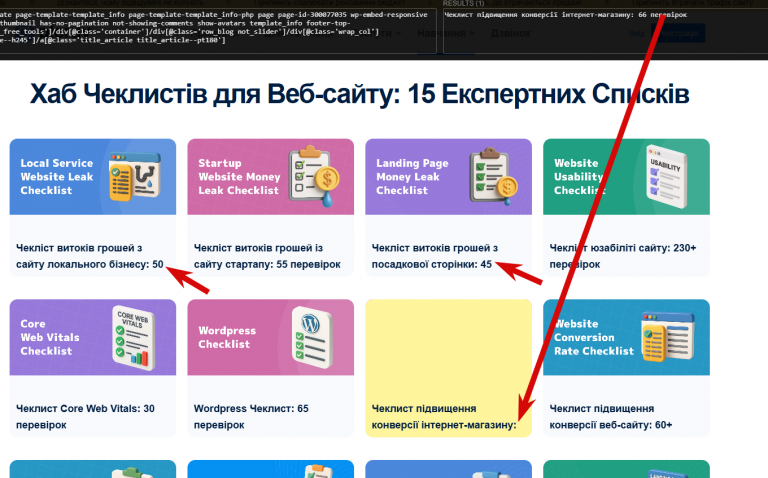Open the Core Web Vitals Checklist thumbnail
The height and width of the screenshot is (478, 768).
click(x=93, y=337)
